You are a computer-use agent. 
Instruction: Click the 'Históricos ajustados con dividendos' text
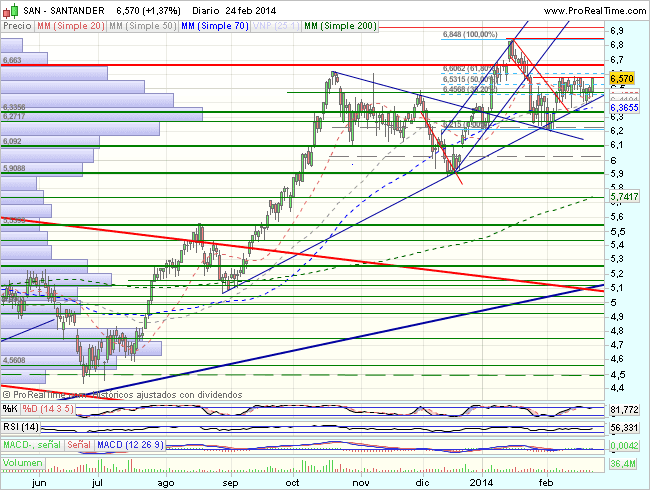[x=167, y=395]
